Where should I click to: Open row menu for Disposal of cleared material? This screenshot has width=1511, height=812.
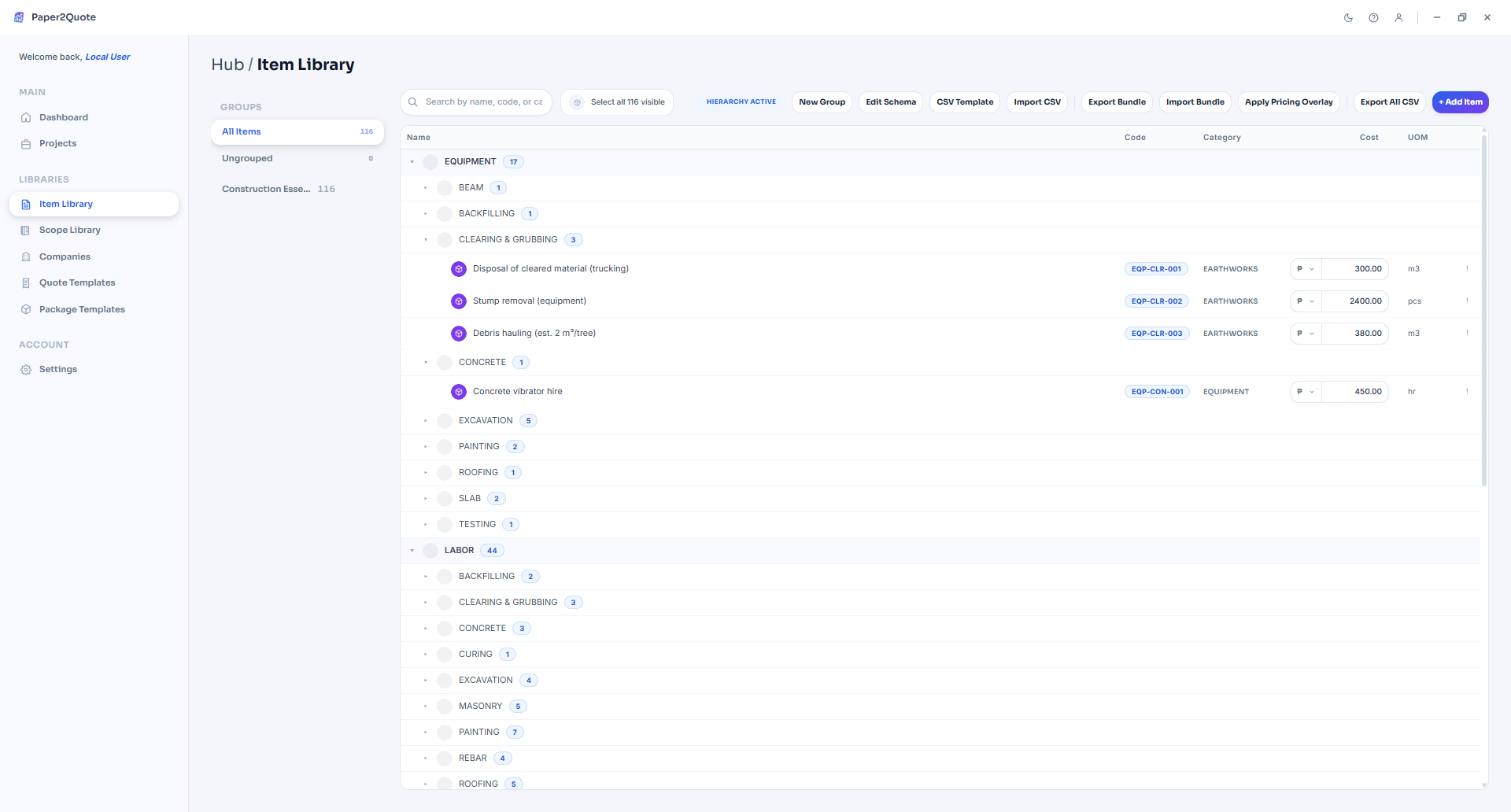(x=1467, y=269)
